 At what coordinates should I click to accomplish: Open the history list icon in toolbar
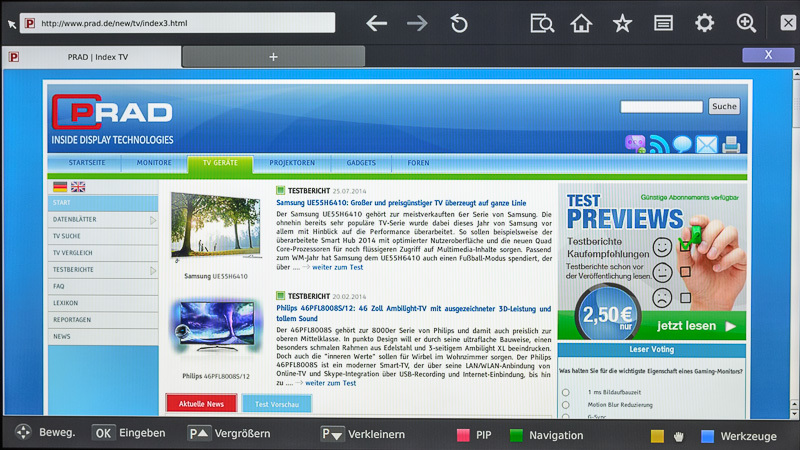pos(663,23)
